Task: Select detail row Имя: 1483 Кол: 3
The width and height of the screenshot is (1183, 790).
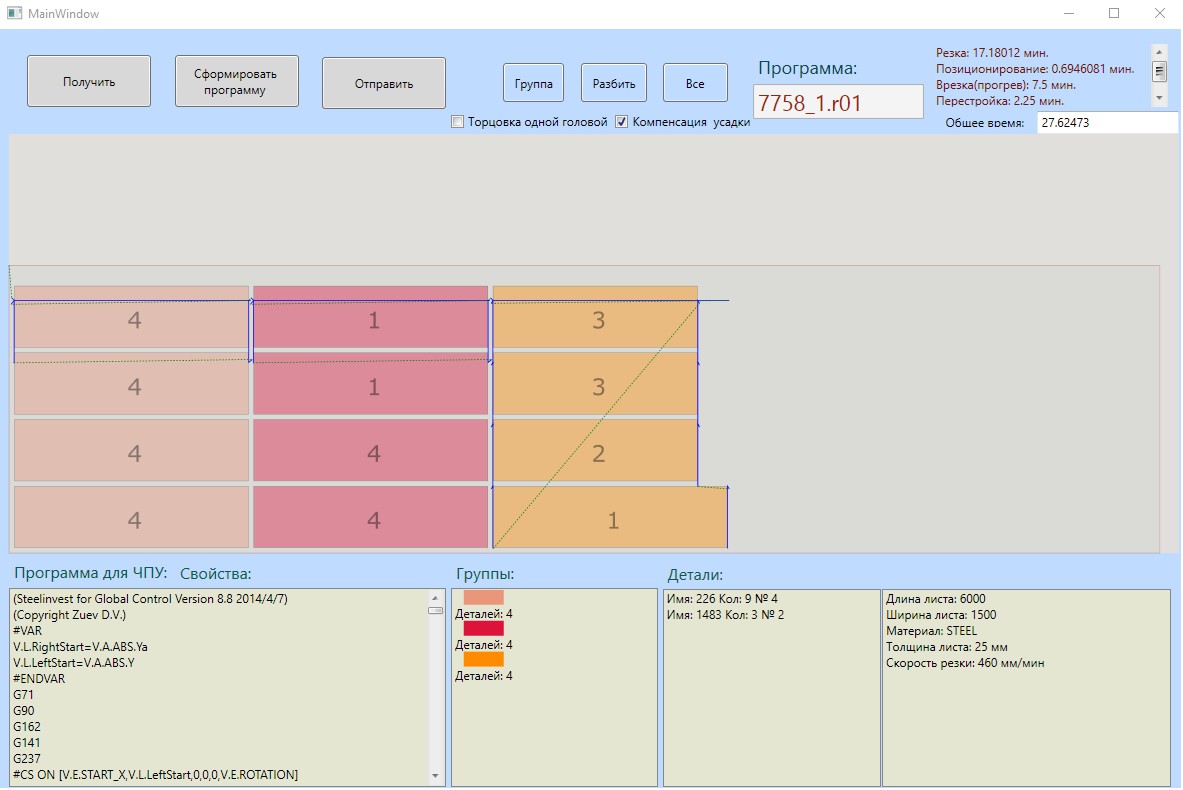Action: pyautogui.click(x=725, y=615)
